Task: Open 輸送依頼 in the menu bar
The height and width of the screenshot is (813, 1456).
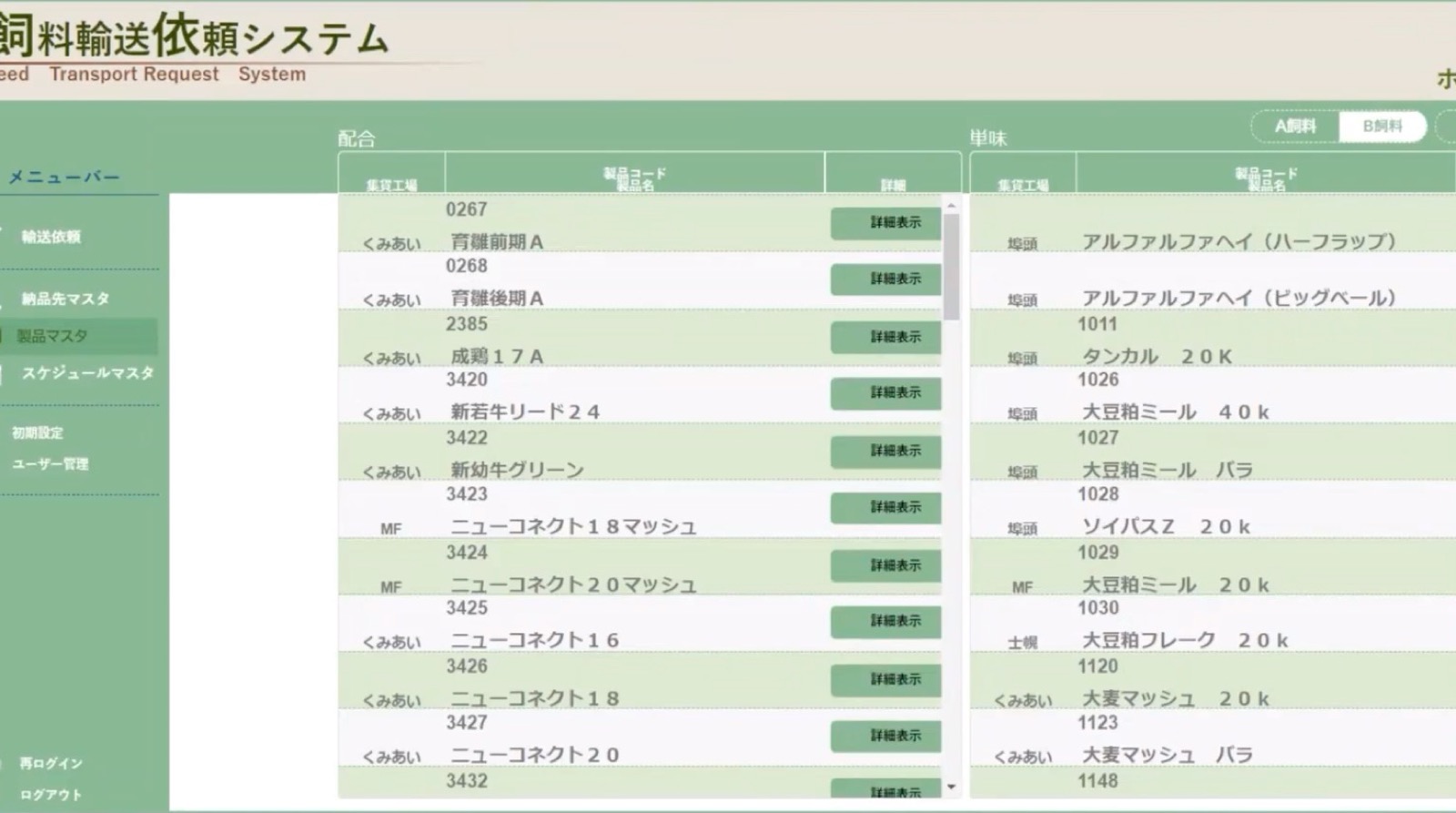Action: 51,237
